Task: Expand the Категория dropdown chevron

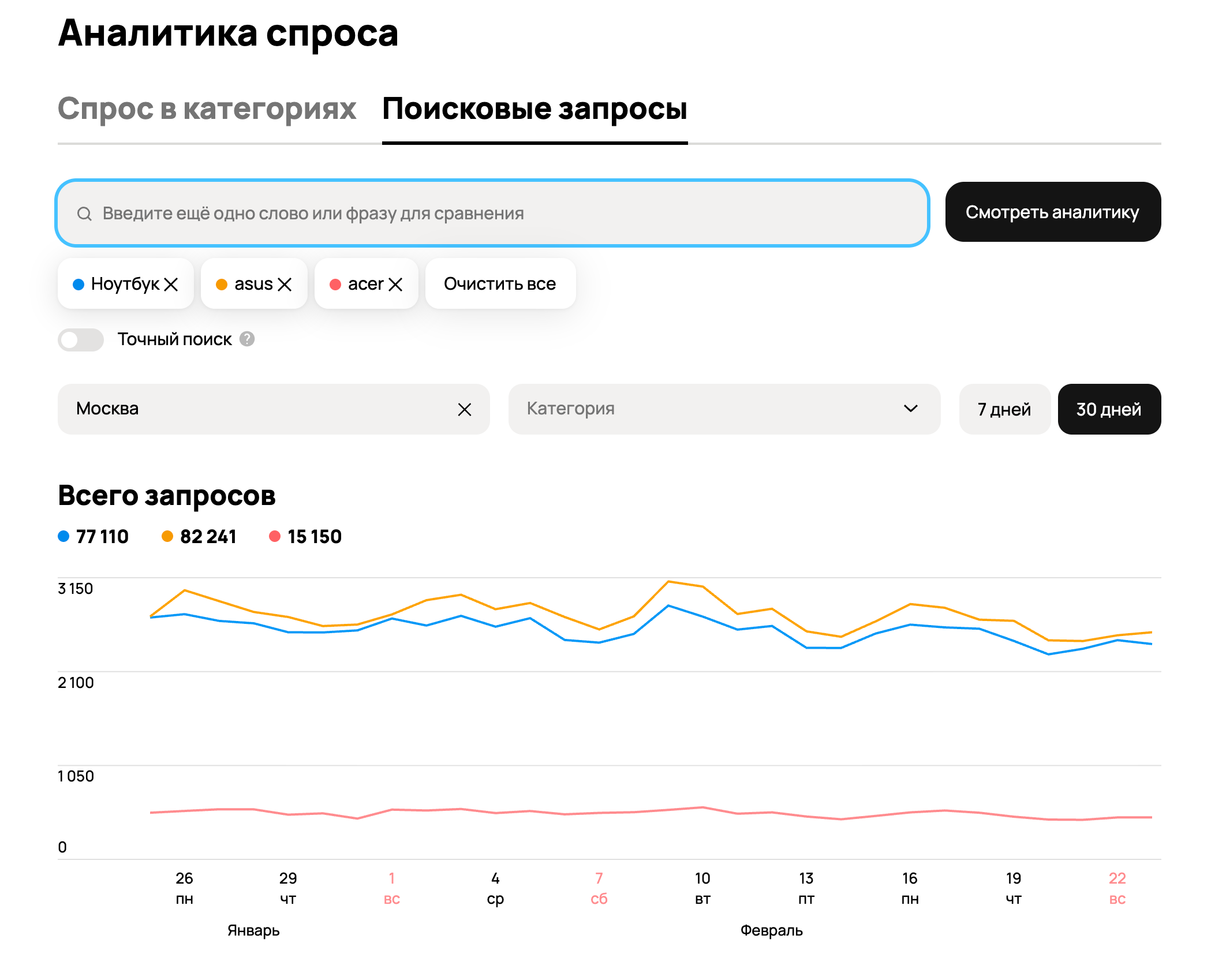Action: click(910, 409)
